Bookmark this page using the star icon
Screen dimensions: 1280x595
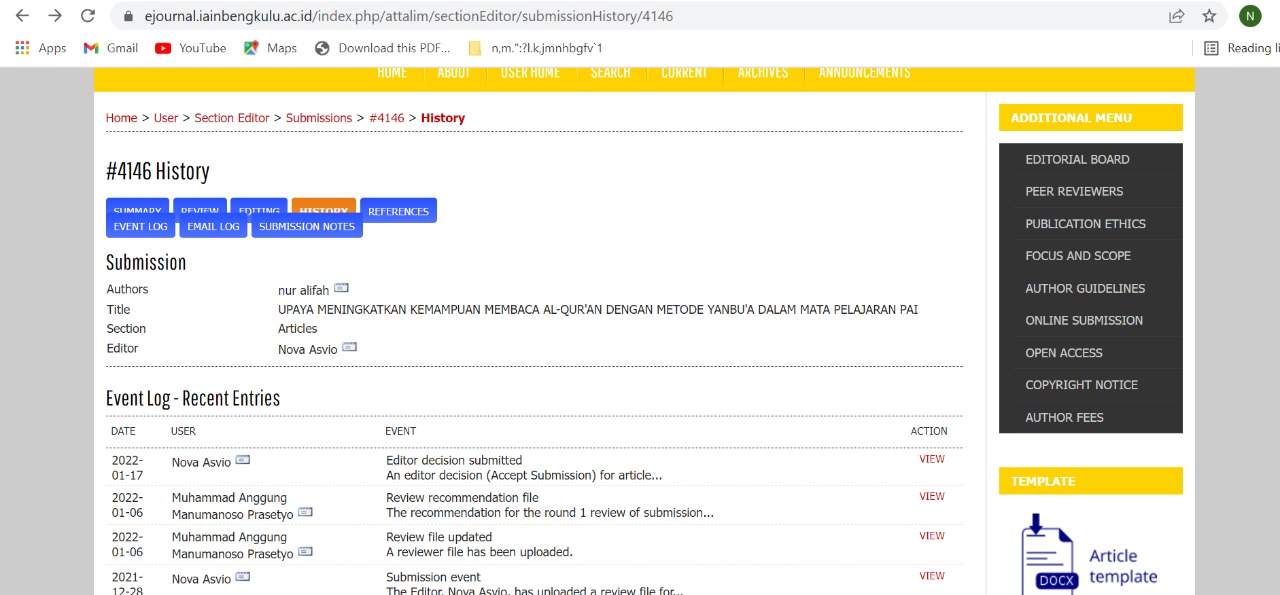coord(1209,16)
